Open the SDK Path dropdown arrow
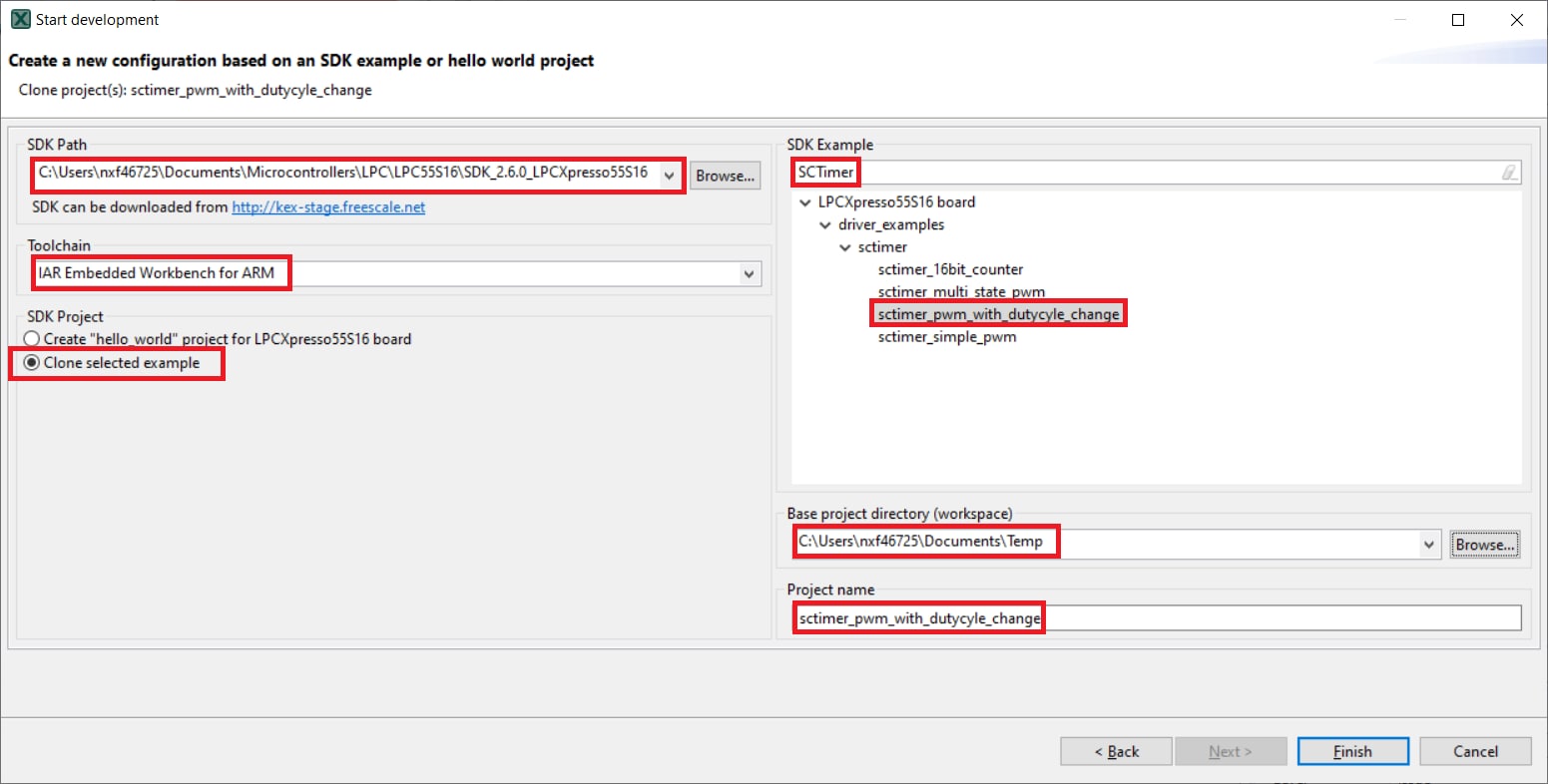The height and width of the screenshot is (784, 1548). click(x=669, y=175)
